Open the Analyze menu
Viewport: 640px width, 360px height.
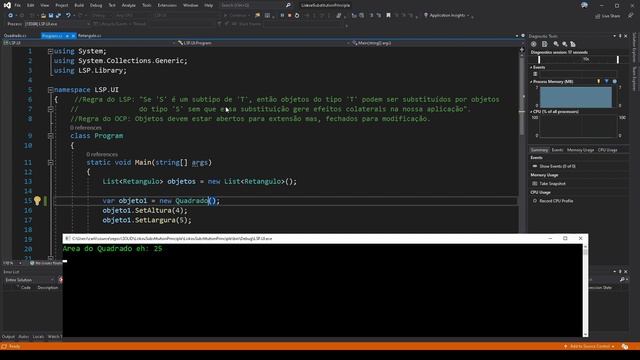point(129,5)
